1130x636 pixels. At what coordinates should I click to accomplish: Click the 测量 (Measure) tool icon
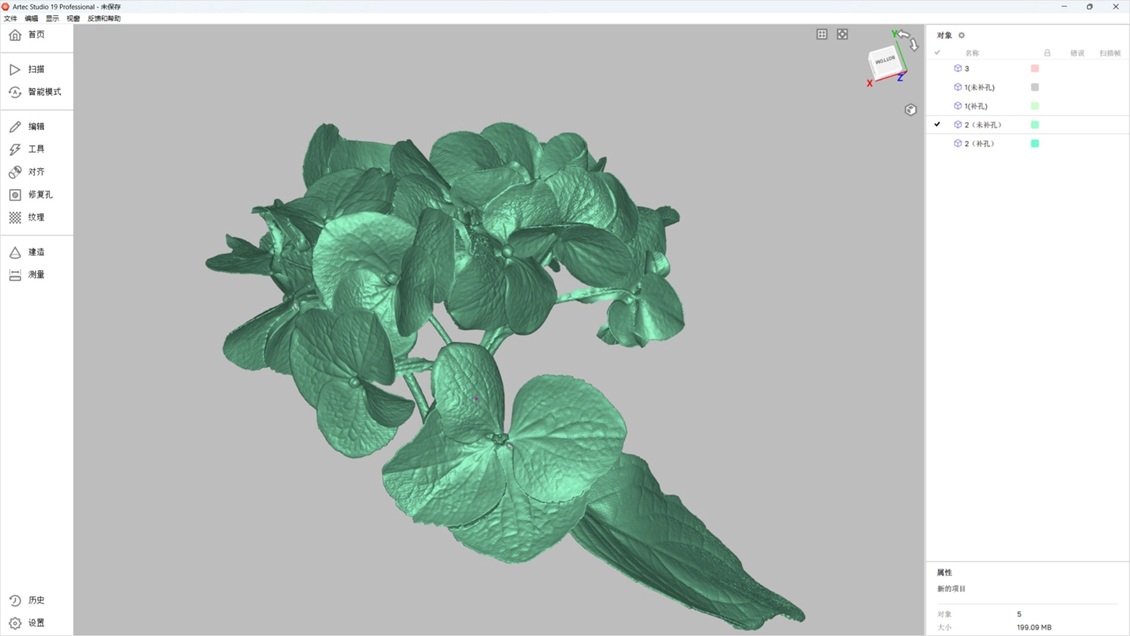pyautogui.click(x=15, y=275)
